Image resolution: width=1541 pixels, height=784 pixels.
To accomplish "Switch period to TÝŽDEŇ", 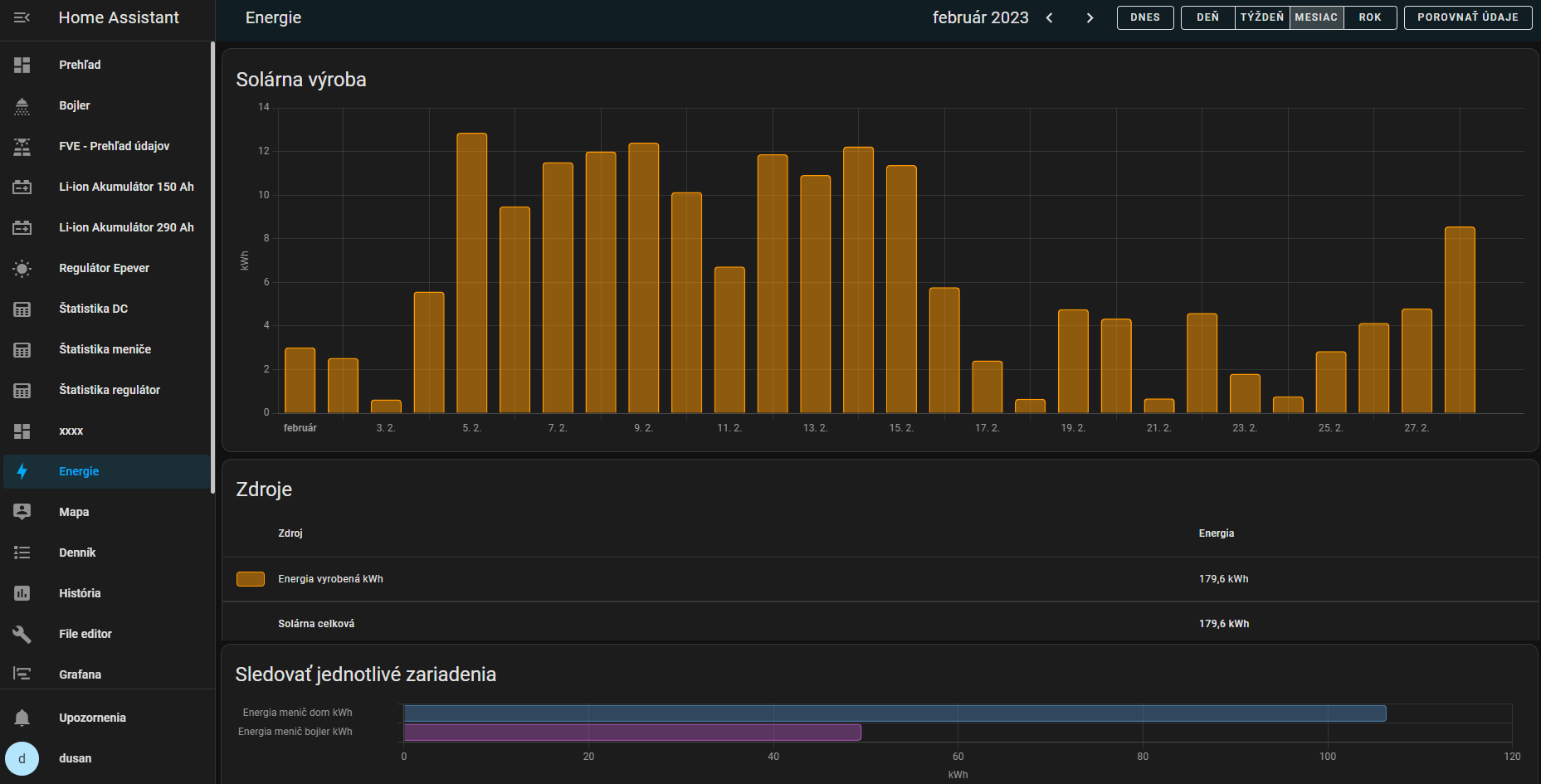I will [x=1261, y=17].
